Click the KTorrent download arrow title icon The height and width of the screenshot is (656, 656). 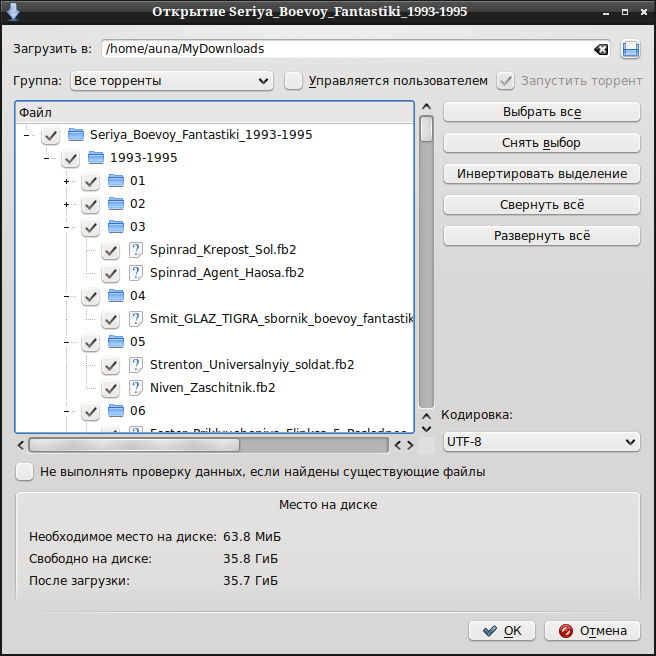point(13,11)
